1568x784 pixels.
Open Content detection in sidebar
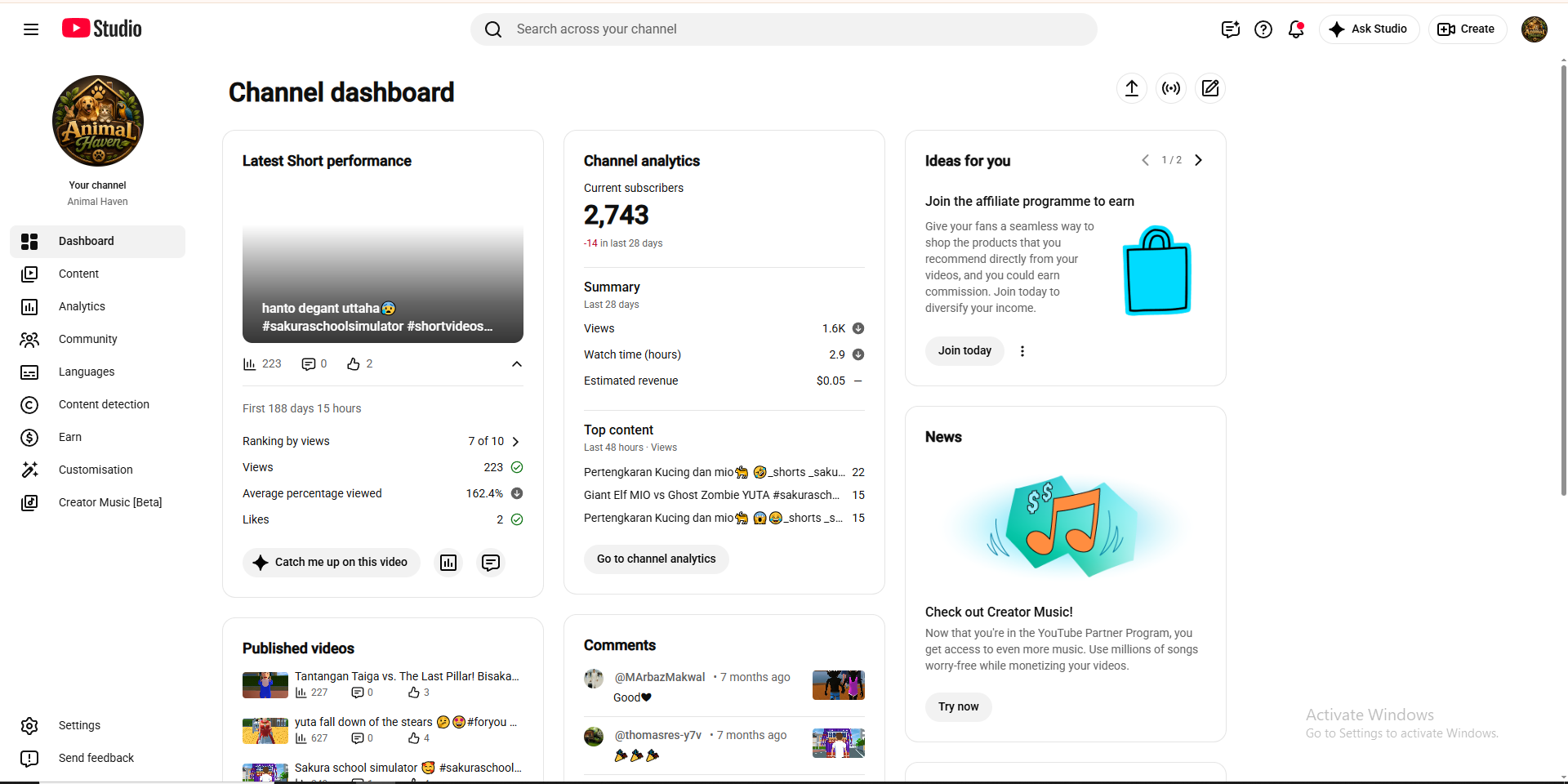[98, 405]
